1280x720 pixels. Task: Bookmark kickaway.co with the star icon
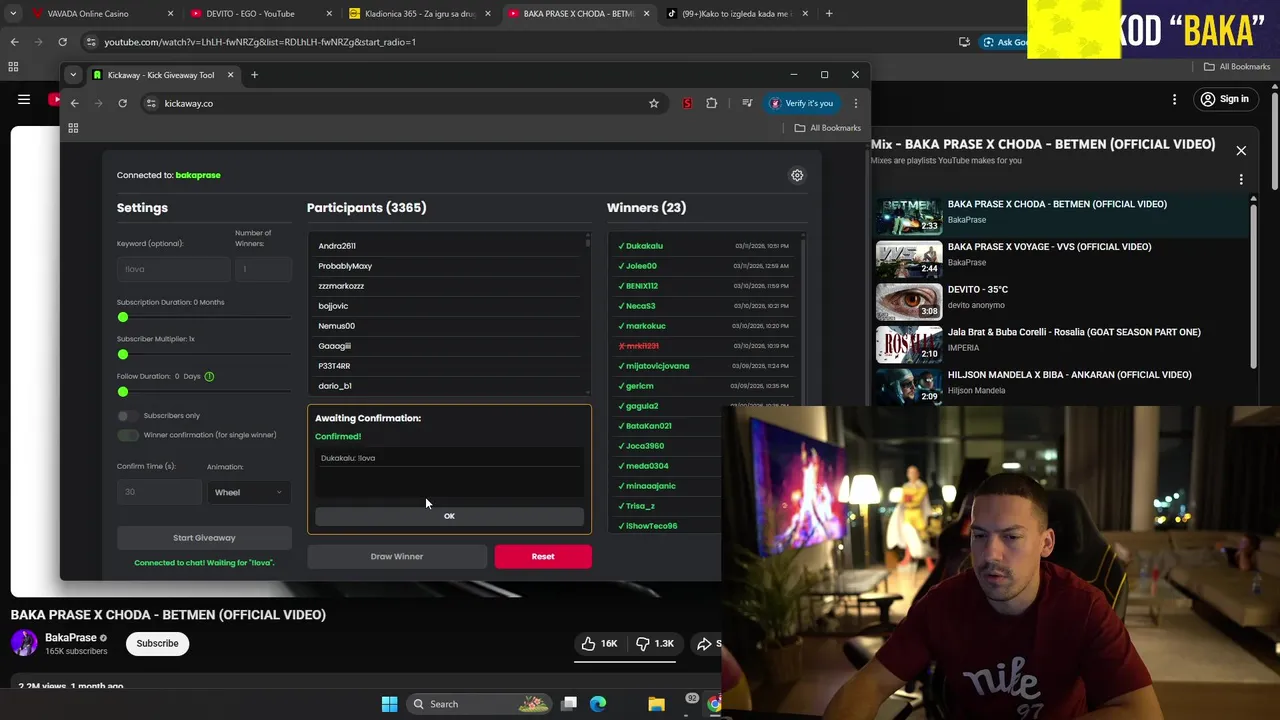tap(654, 103)
